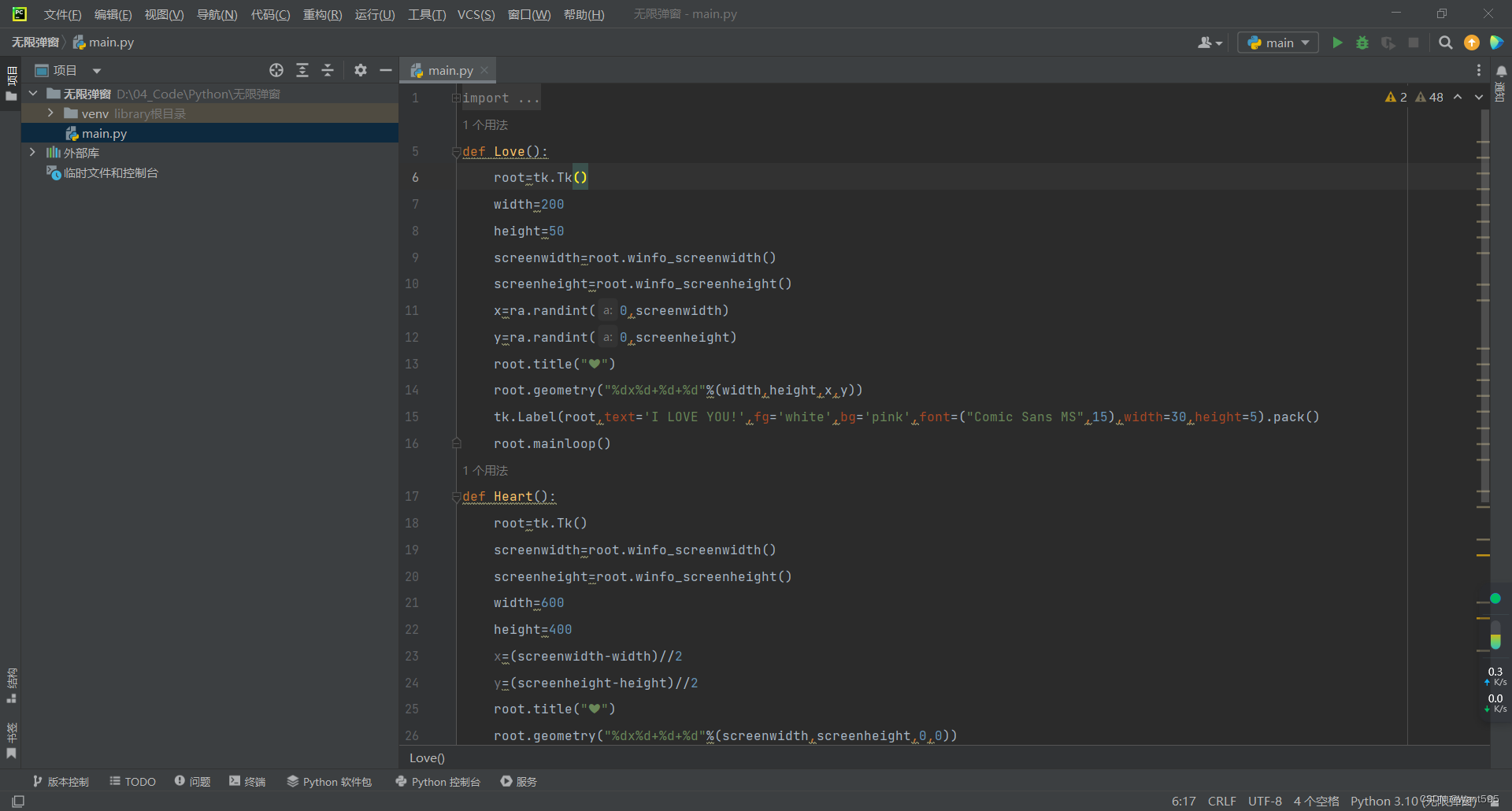Open the 工具(T) menu
The height and width of the screenshot is (811, 1512).
point(427,14)
